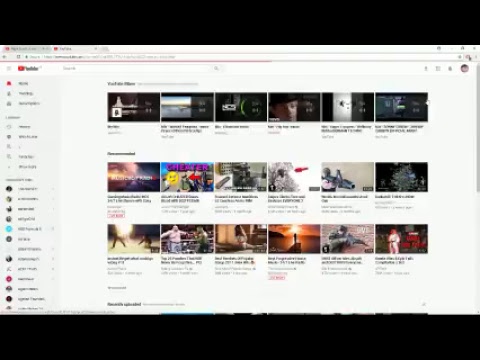Click Show more below Recommended
480x360 pixels.
117,288
